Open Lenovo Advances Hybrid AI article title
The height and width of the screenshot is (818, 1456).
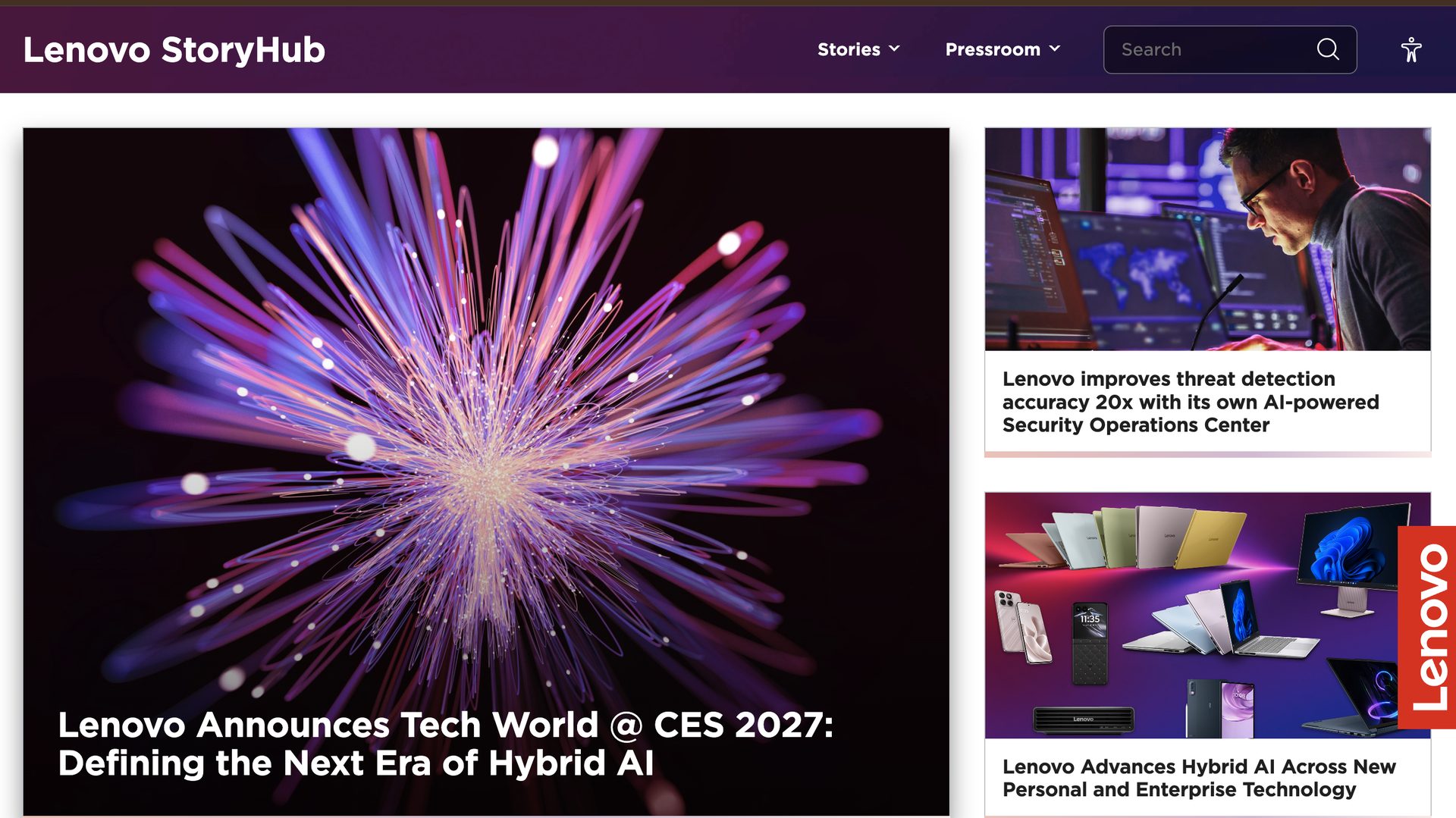pos(1199,778)
